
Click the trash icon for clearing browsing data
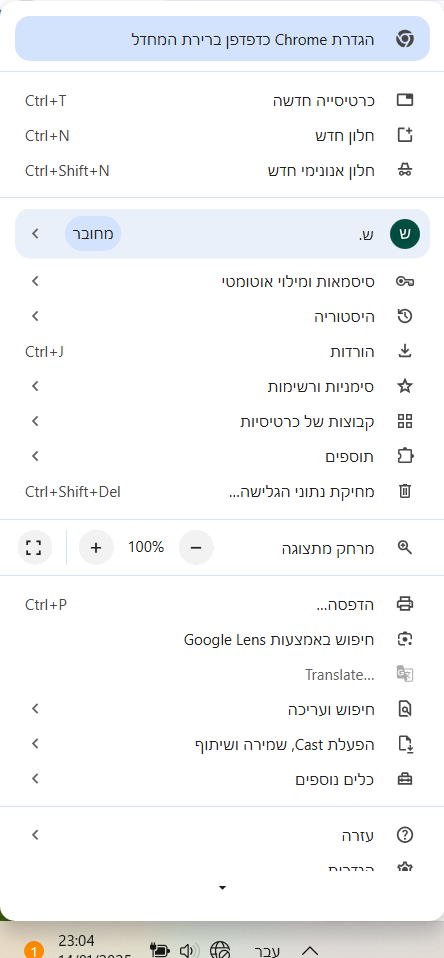click(405, 491)
